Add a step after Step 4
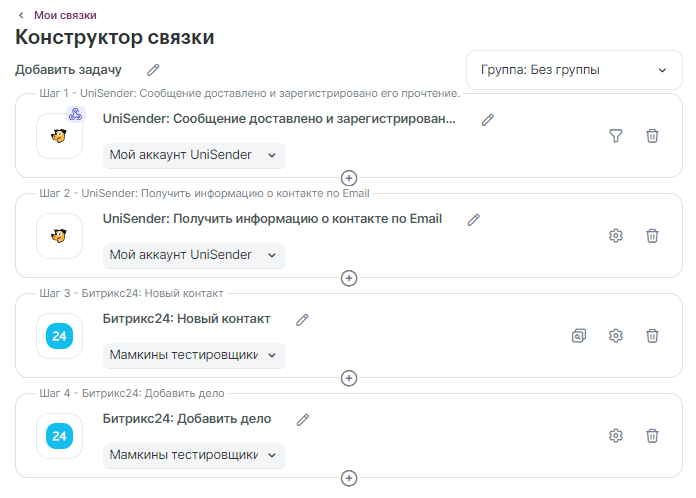 click(x=349, y=478)
